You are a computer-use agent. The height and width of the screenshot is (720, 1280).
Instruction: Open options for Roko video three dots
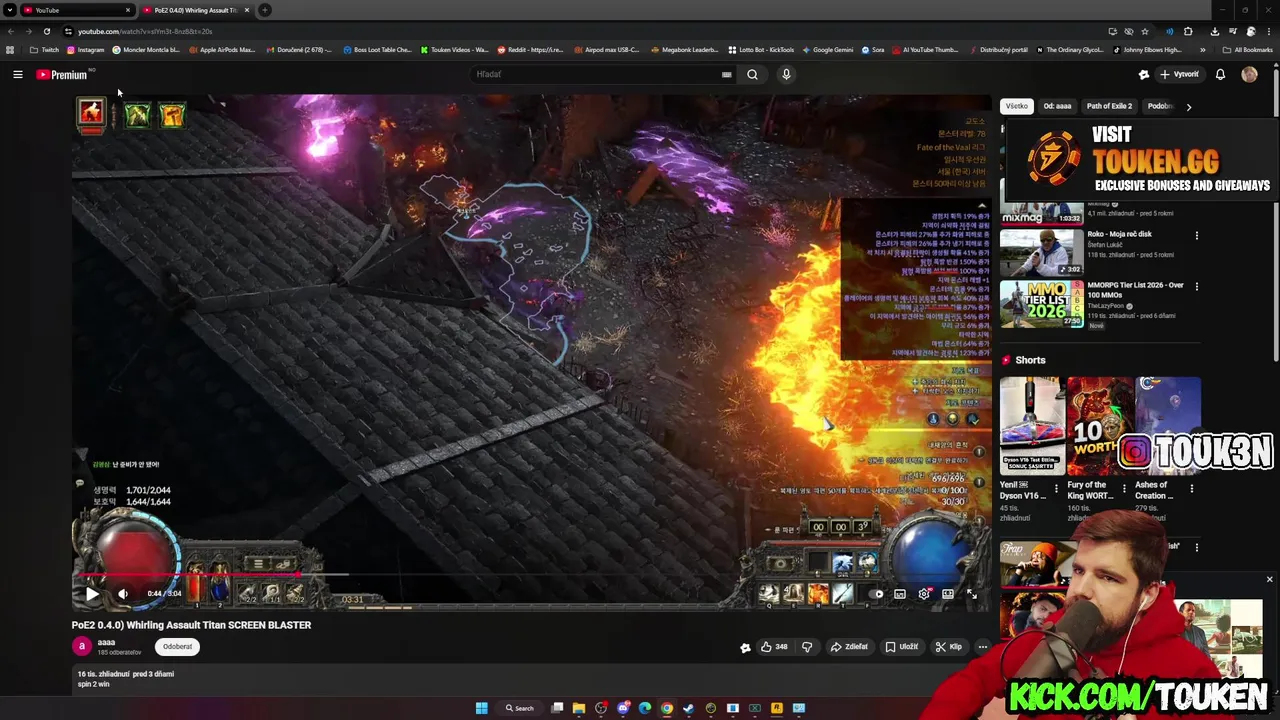(1196, 236)
